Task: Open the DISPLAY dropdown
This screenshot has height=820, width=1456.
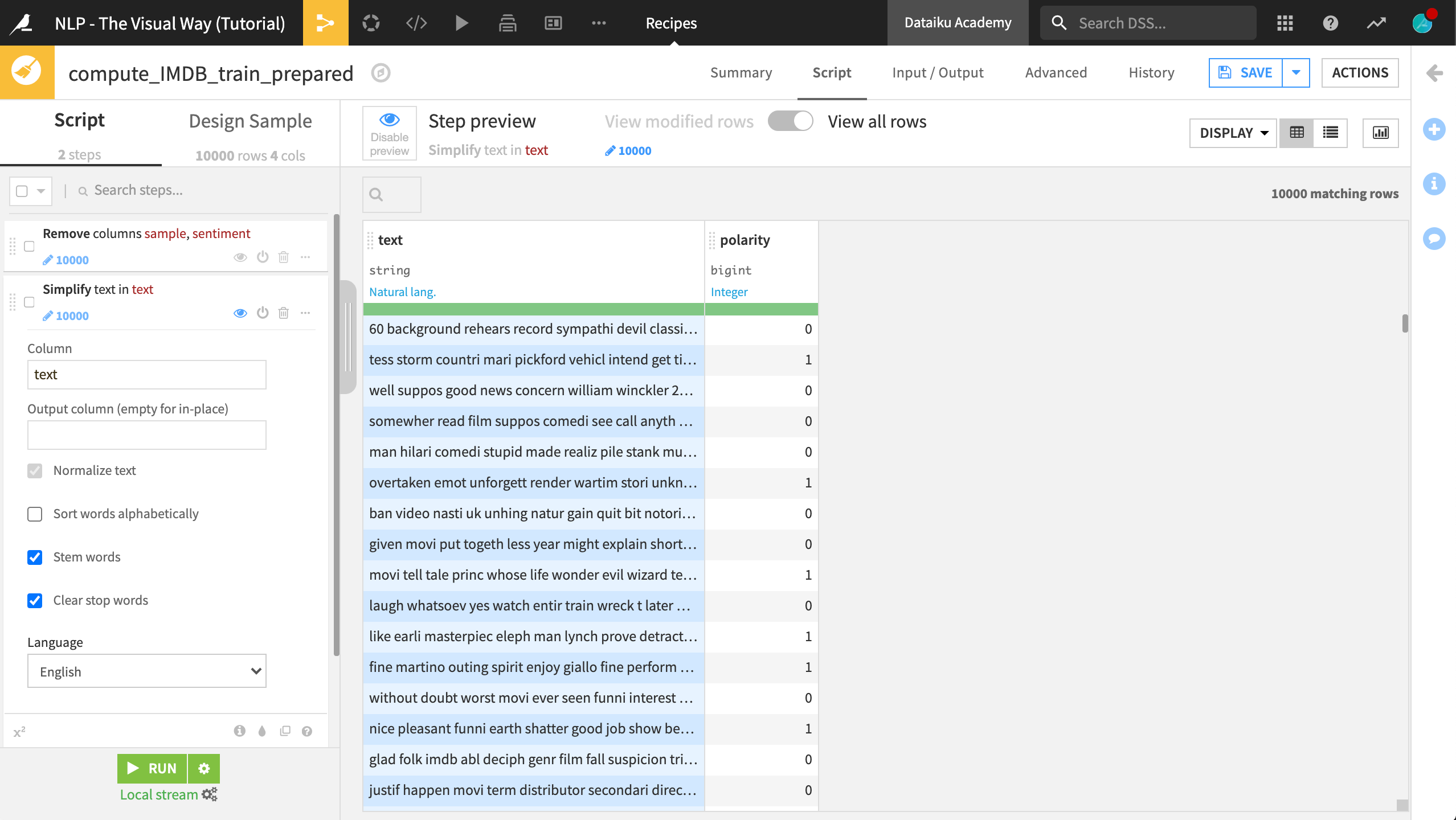Action: 1233,133
